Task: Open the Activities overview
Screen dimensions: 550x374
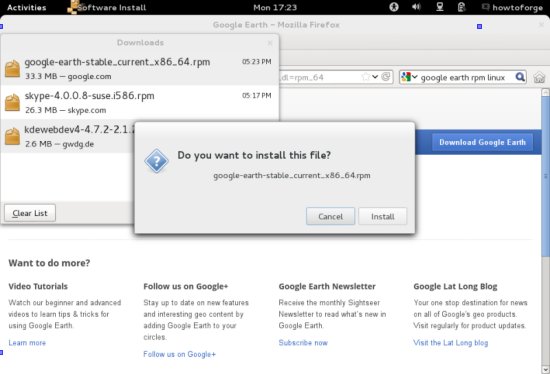Action: pos(27,7)
